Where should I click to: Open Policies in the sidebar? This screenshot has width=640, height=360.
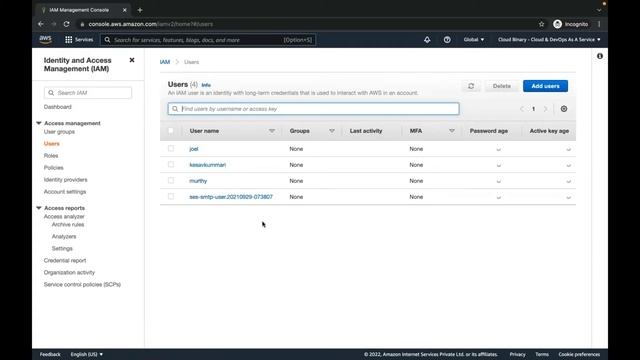[x=53, y=168]
